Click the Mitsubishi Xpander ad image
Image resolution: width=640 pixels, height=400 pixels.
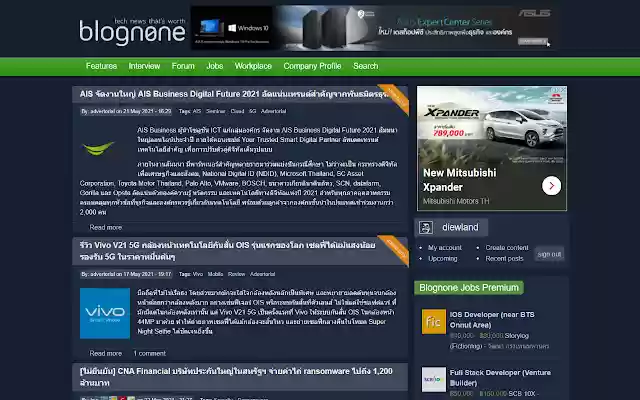[x=492, y=126]
